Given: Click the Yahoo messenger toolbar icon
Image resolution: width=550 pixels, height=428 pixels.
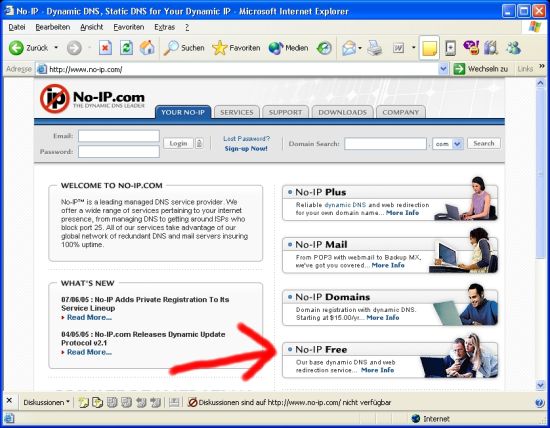Looking at the screenshot, I should 471,48.
